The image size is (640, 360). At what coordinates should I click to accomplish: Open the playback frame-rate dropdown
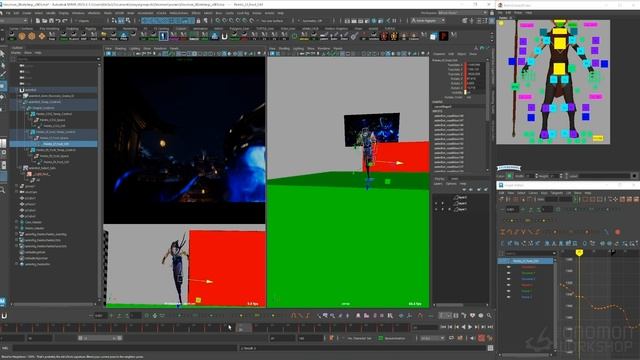(432, 338)
